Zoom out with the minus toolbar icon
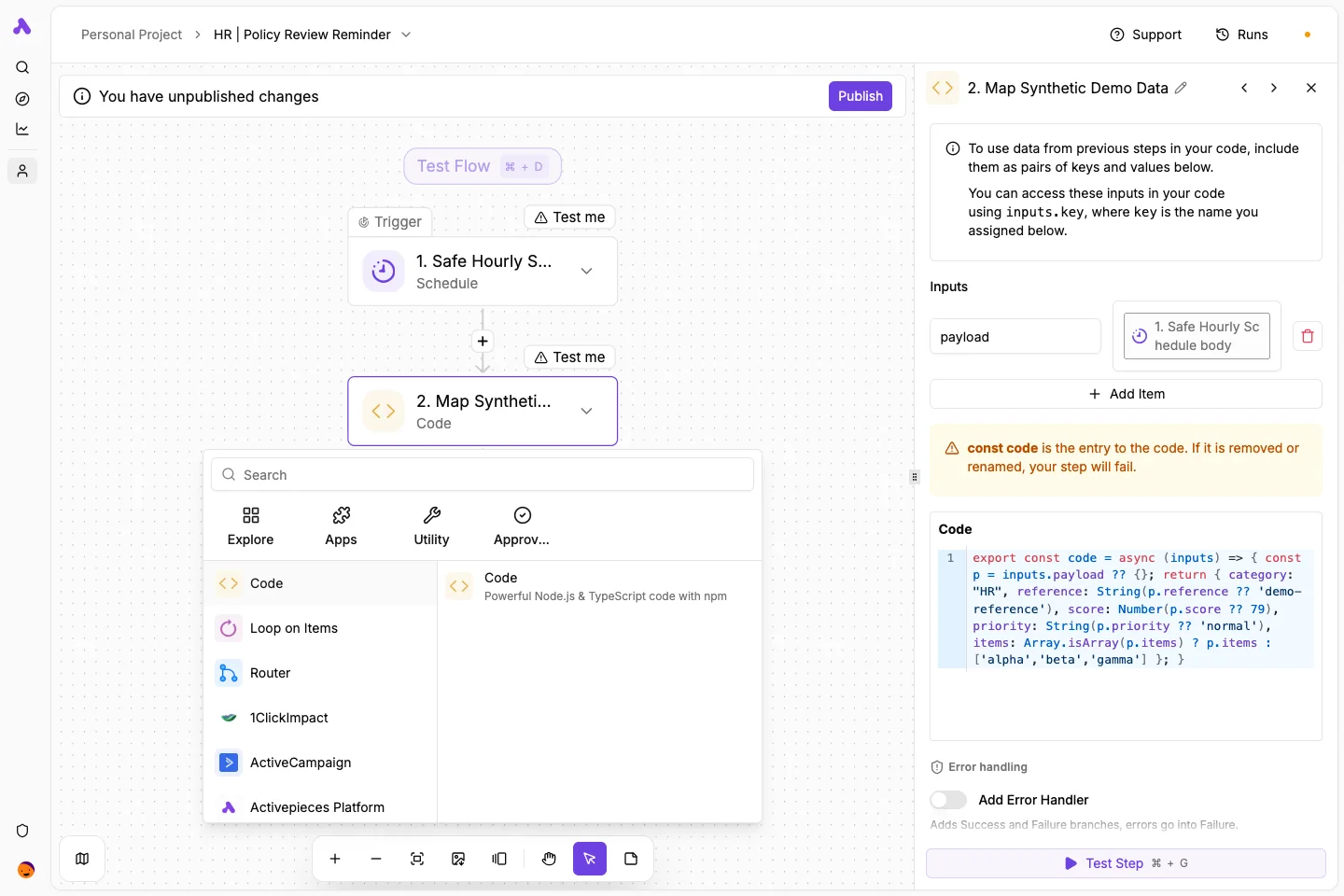The image size is (1344, 896). pos(376,859)
